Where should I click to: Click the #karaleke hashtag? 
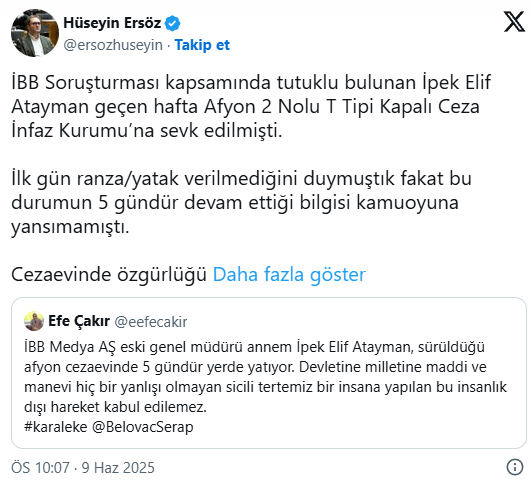pyautogui.click(x=56, y=427)
